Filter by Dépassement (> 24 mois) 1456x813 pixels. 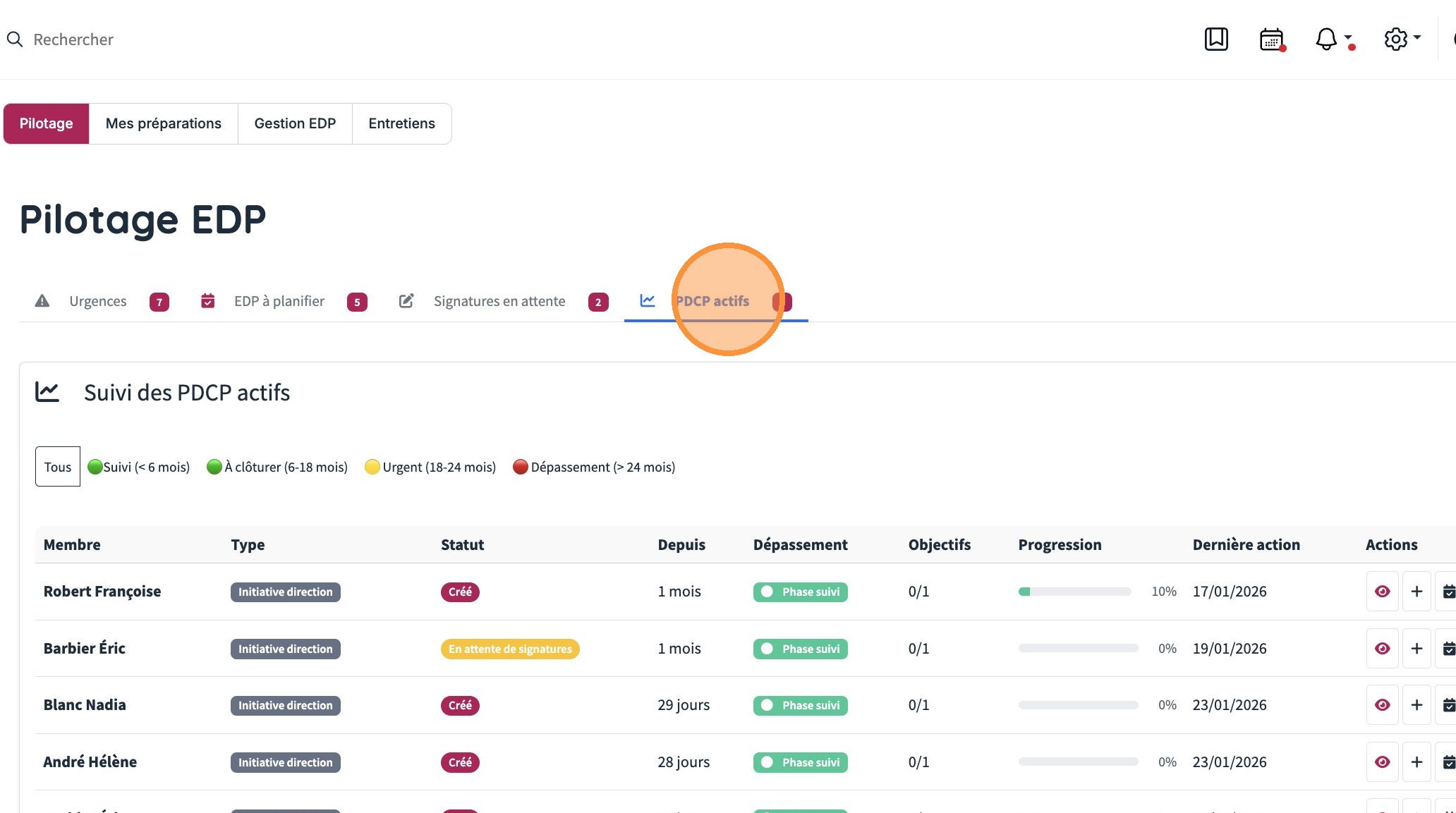(594, 467)
